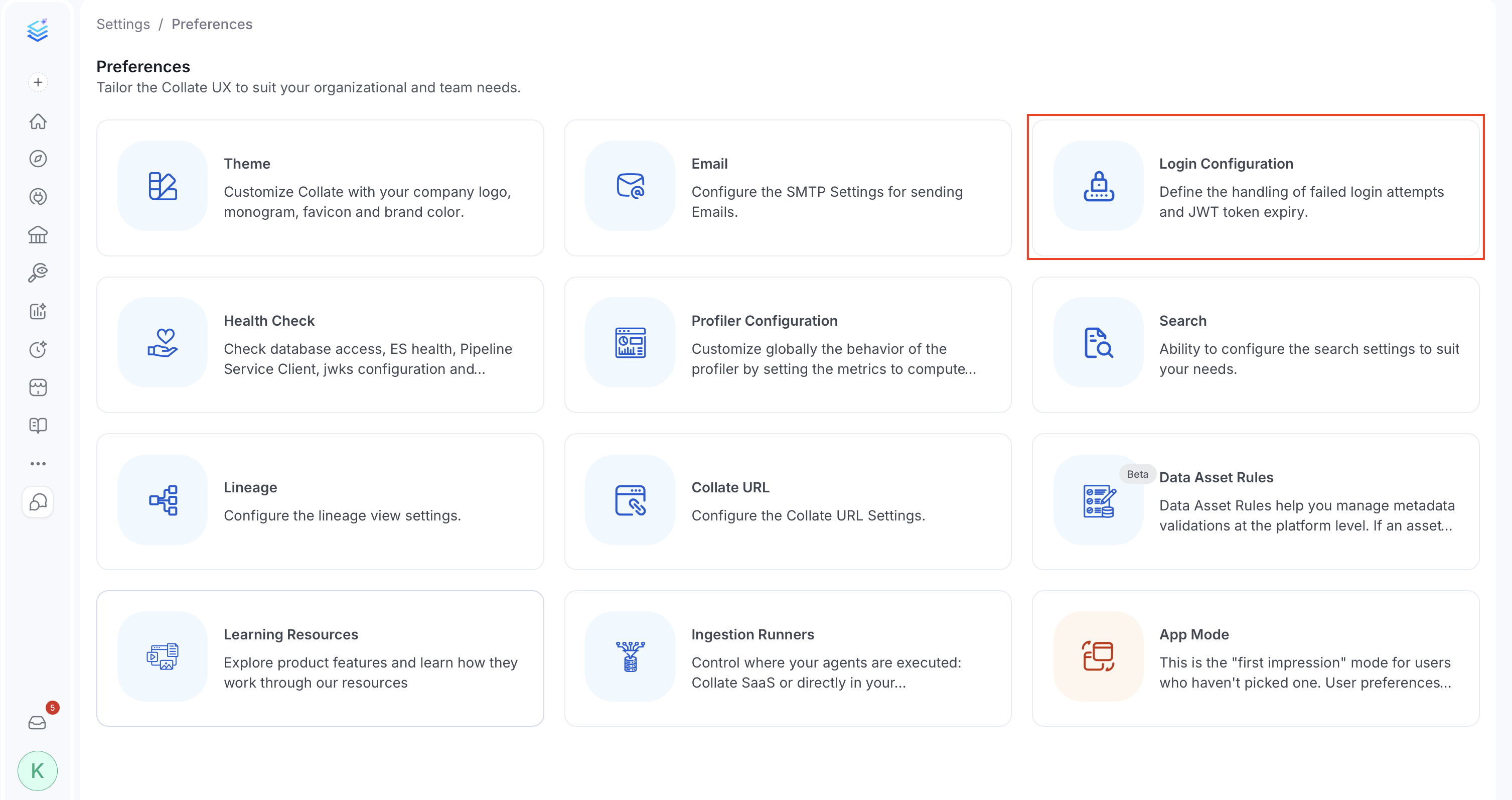The height and width of the screenshot is (800, 1512).
Task: Click the Learning Resources icon
Action: pyautogui.click(x=163, y=656)
